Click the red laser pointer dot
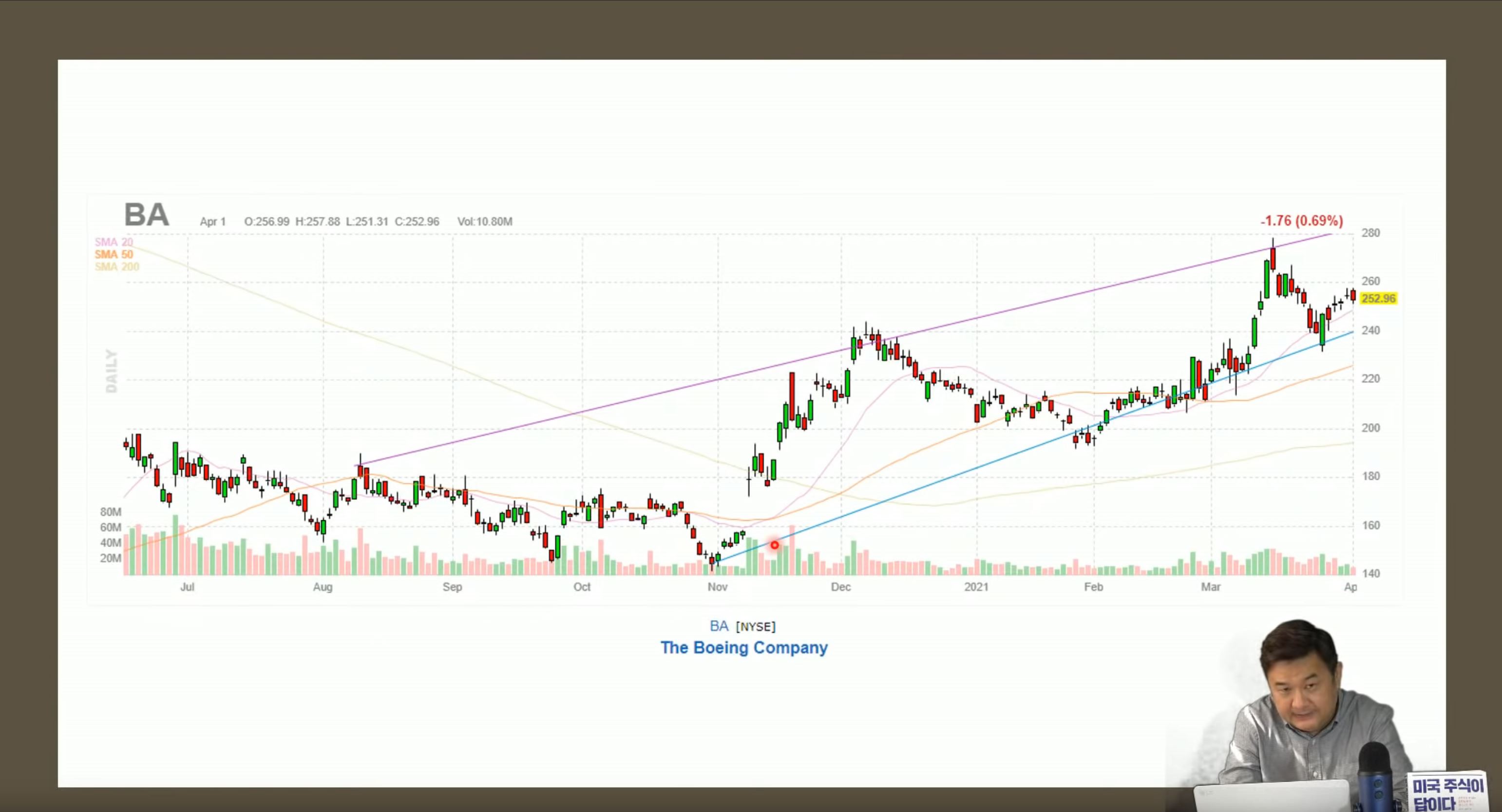 774,545
